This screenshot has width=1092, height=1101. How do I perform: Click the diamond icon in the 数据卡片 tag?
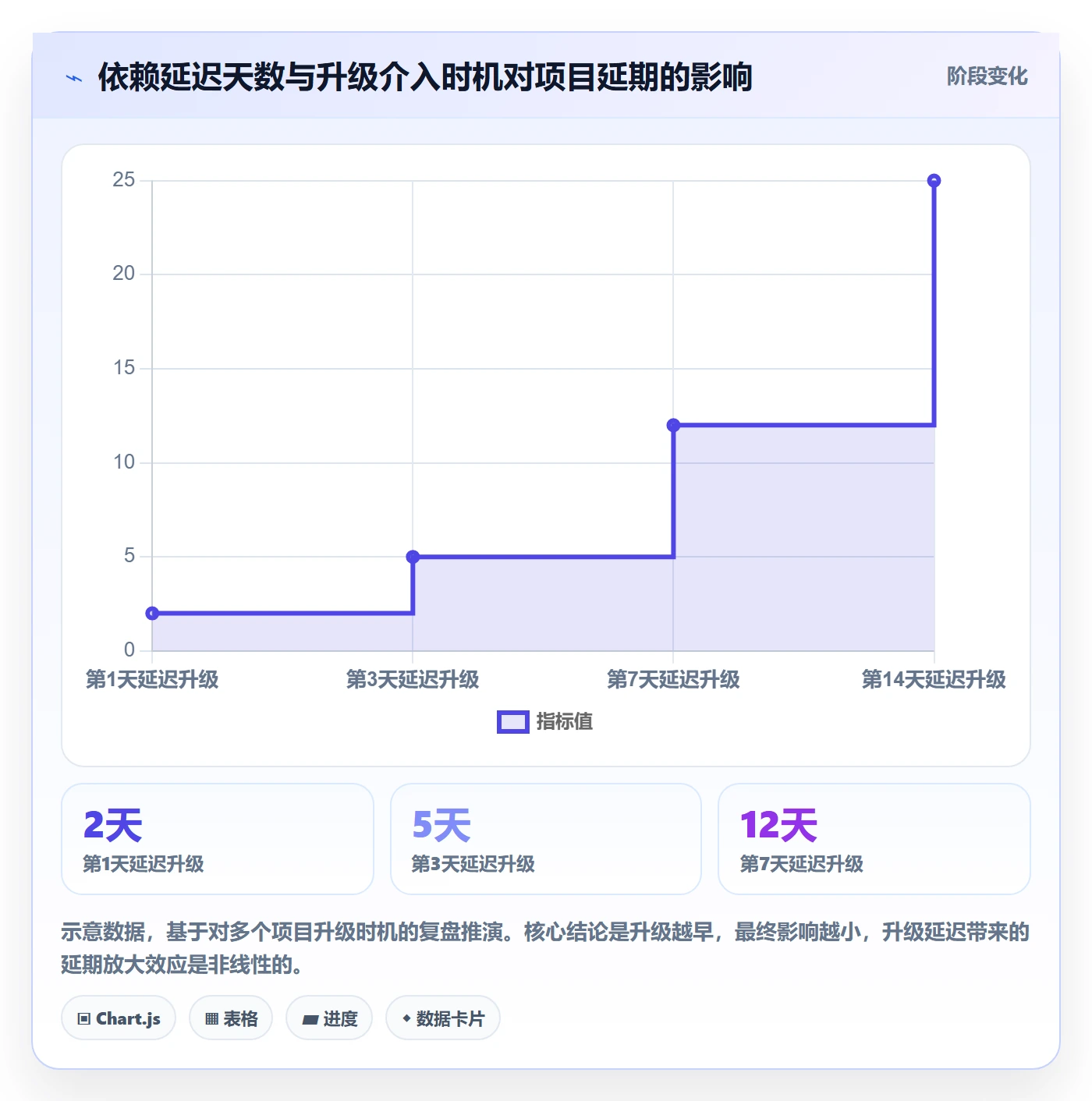coord(406,1018)
